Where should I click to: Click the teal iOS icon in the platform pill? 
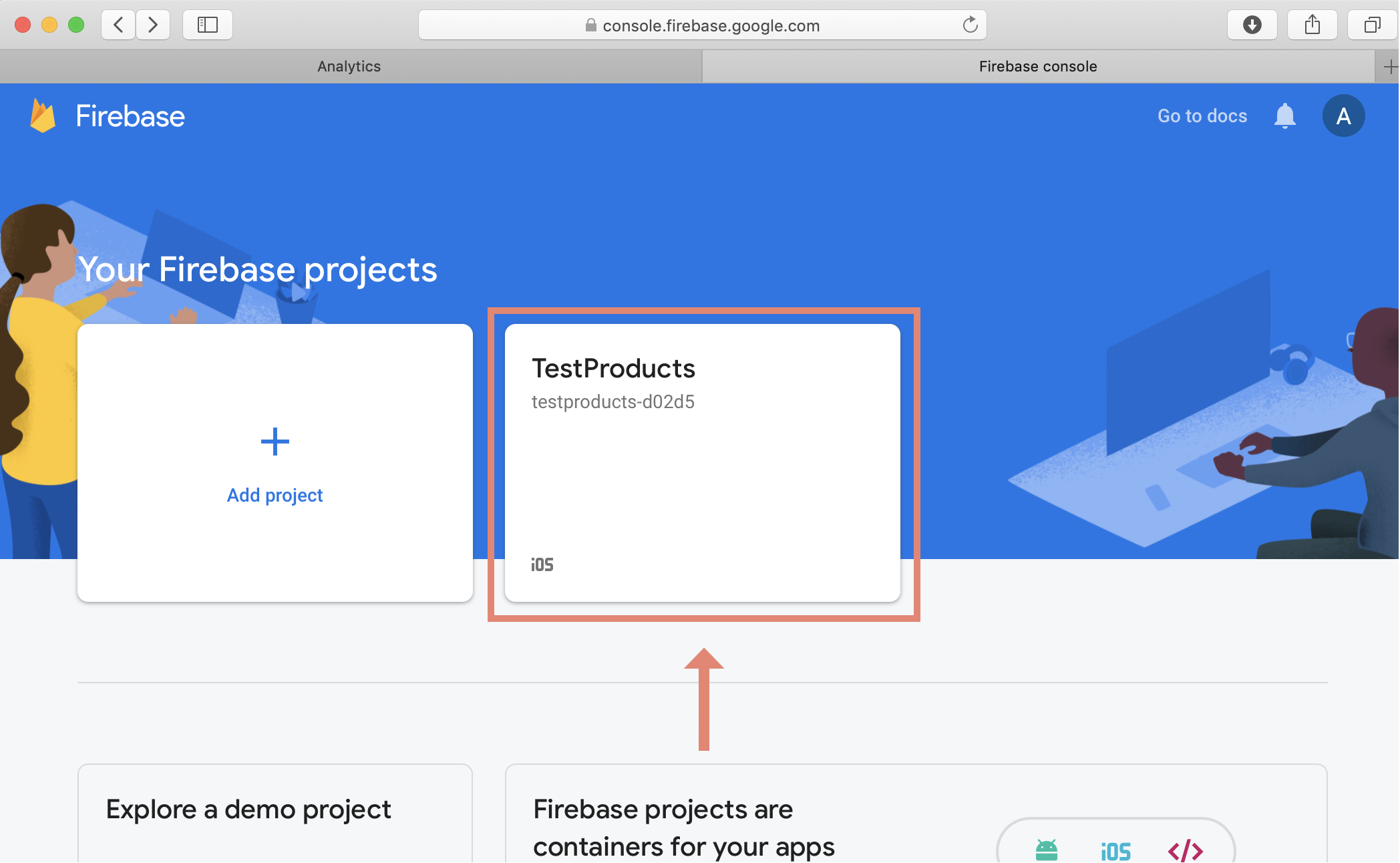[1115, 851]
